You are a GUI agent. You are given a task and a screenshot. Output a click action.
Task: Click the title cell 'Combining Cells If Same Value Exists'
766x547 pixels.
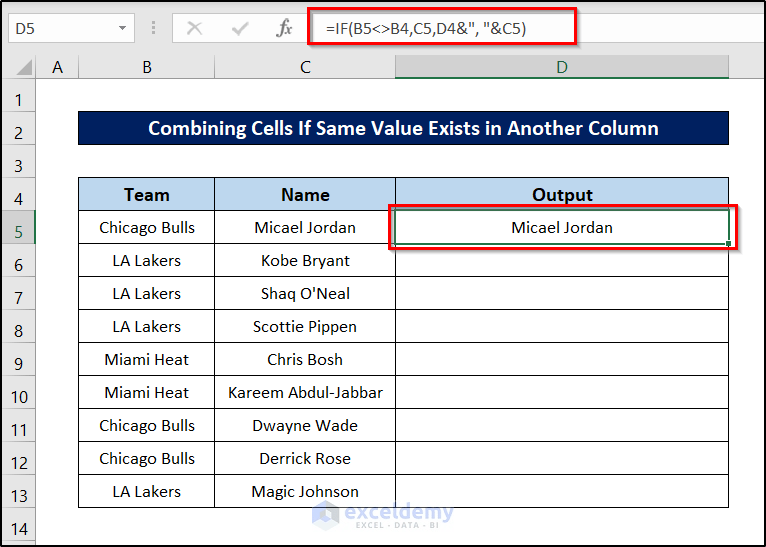coord(403,128)
